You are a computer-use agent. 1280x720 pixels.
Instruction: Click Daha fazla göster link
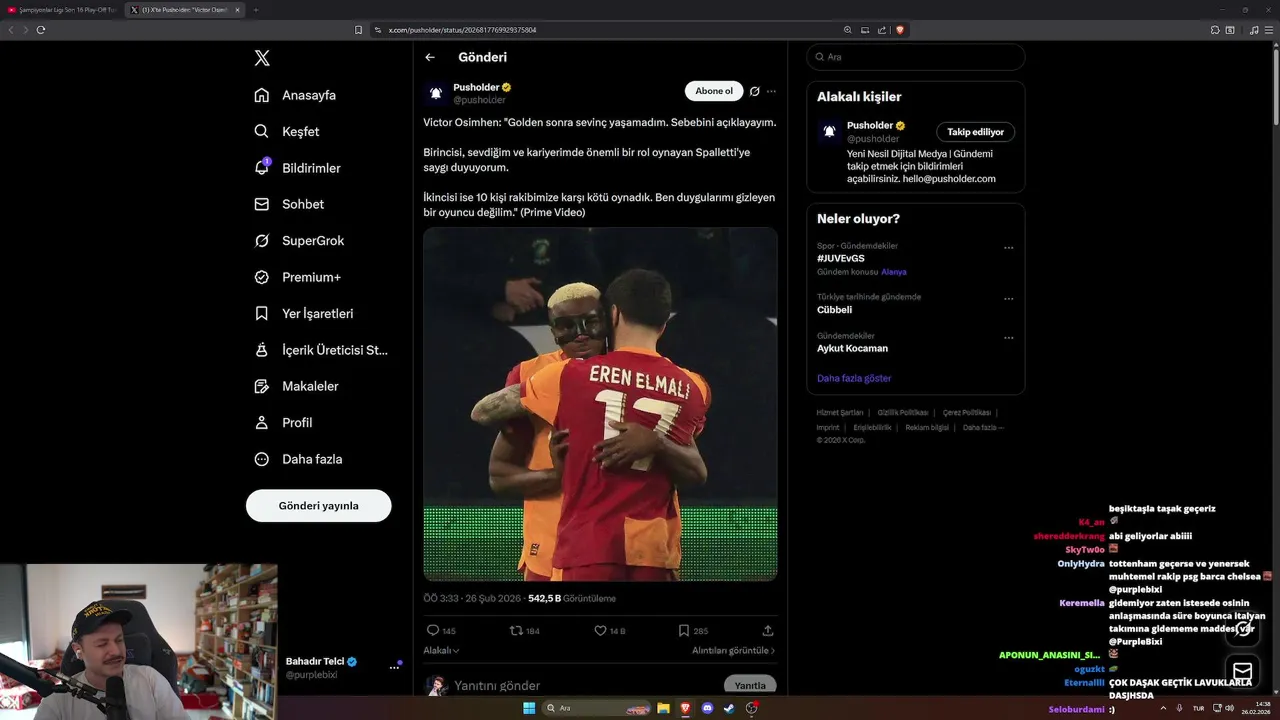(854, 378)
